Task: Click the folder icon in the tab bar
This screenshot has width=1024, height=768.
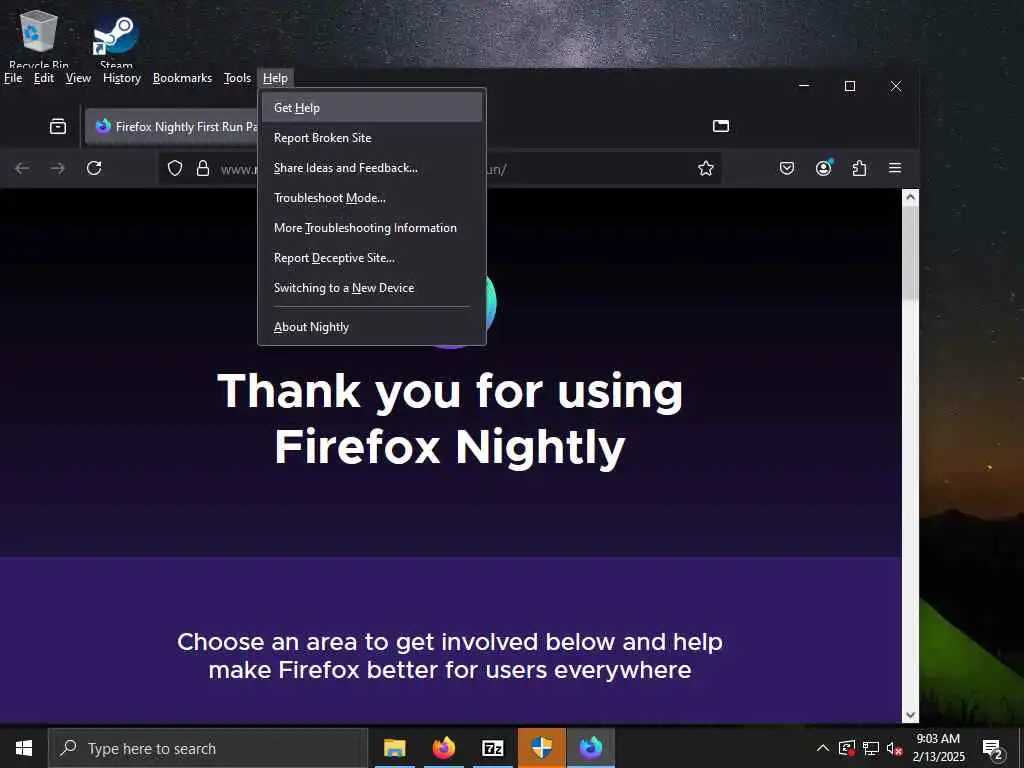Action: tap(720, 126)
